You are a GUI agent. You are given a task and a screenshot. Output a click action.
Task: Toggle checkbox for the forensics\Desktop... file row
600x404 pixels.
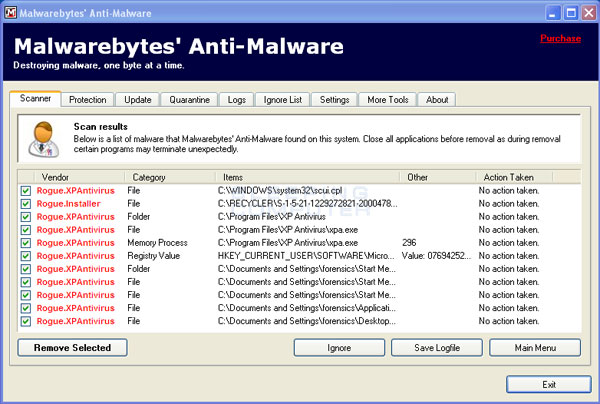coord(26,321)
